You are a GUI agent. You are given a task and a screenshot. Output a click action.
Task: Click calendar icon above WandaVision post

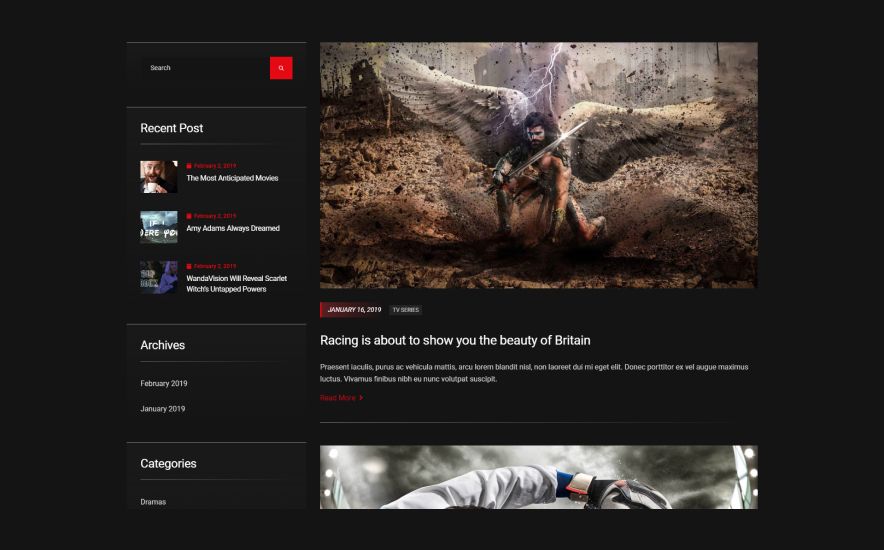pos(189,266)
